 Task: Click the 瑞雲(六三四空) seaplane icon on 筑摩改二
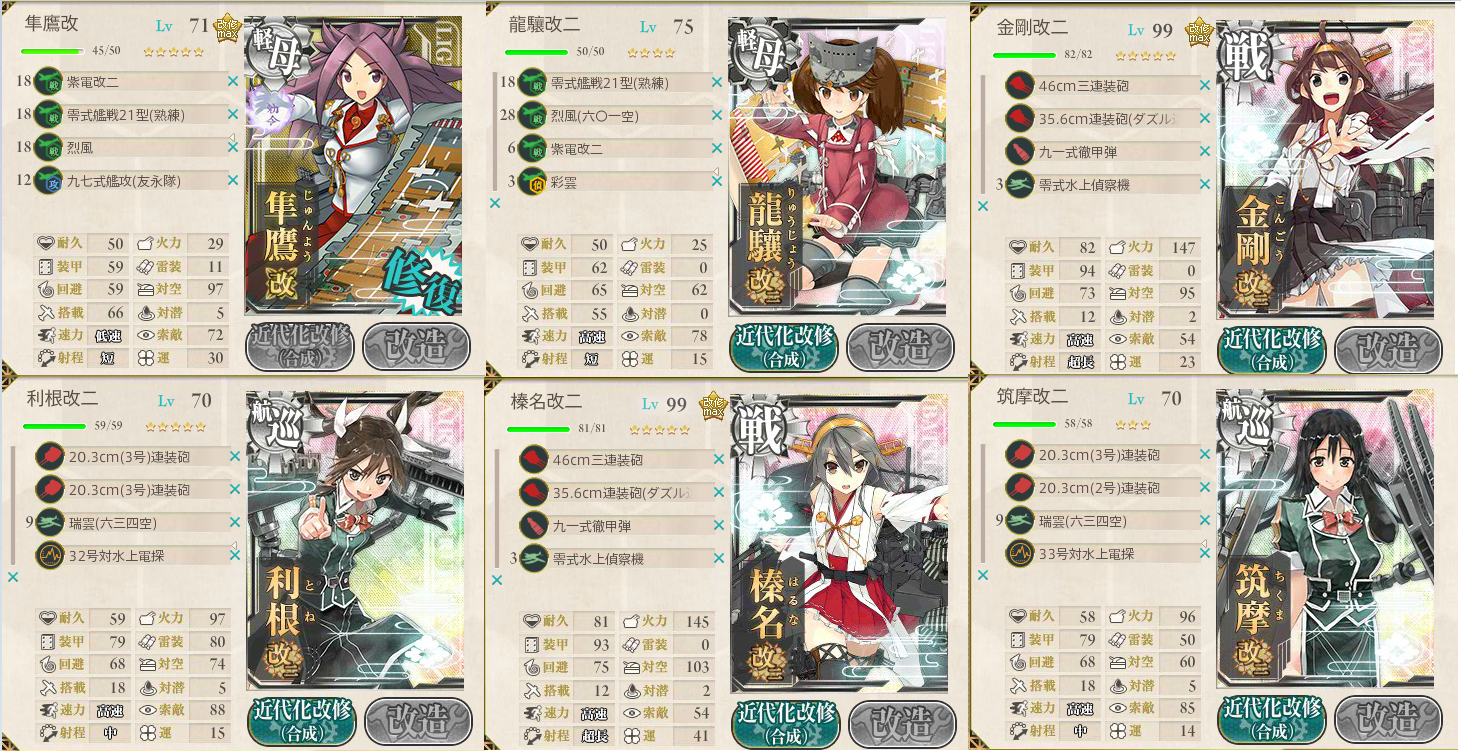(1019, 520)
